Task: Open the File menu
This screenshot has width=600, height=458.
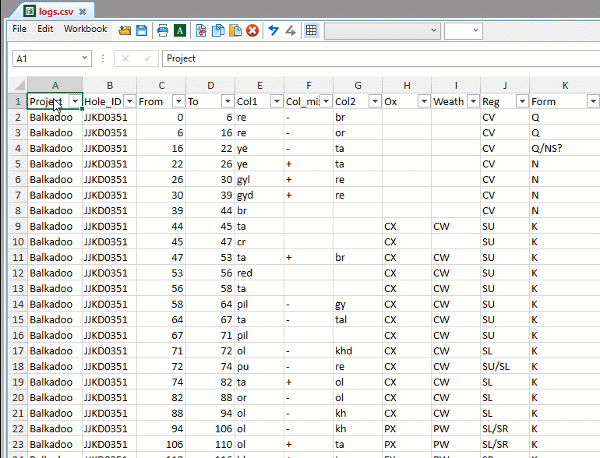Action: point(19,30)
